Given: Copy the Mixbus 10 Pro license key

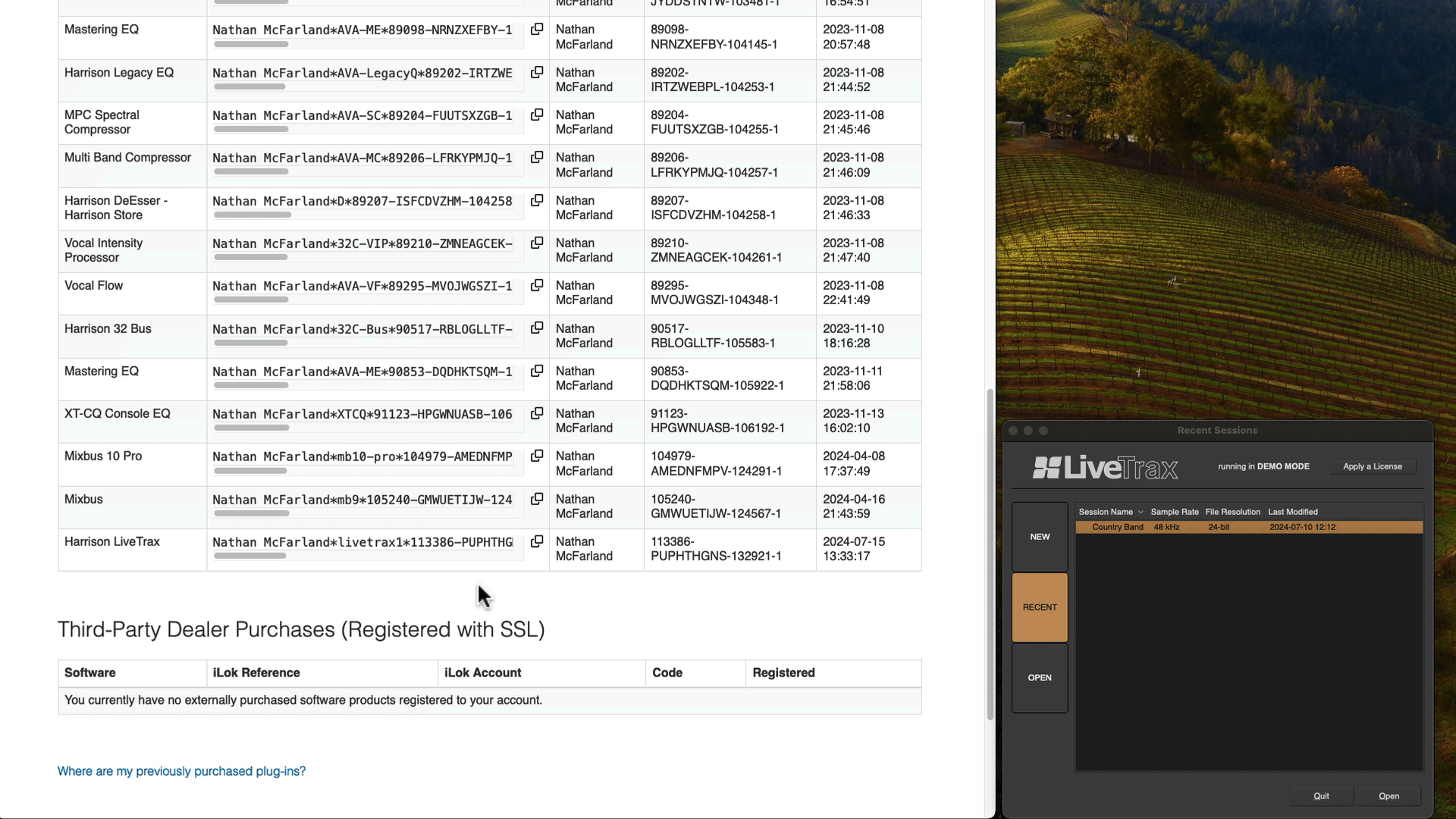Looking at the screenshot, I should (537, 456).
